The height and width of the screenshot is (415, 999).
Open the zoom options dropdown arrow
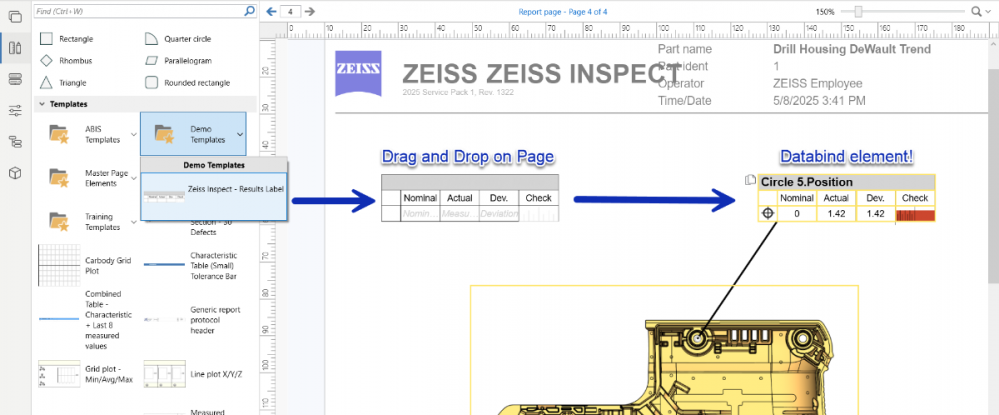(988, 11)
